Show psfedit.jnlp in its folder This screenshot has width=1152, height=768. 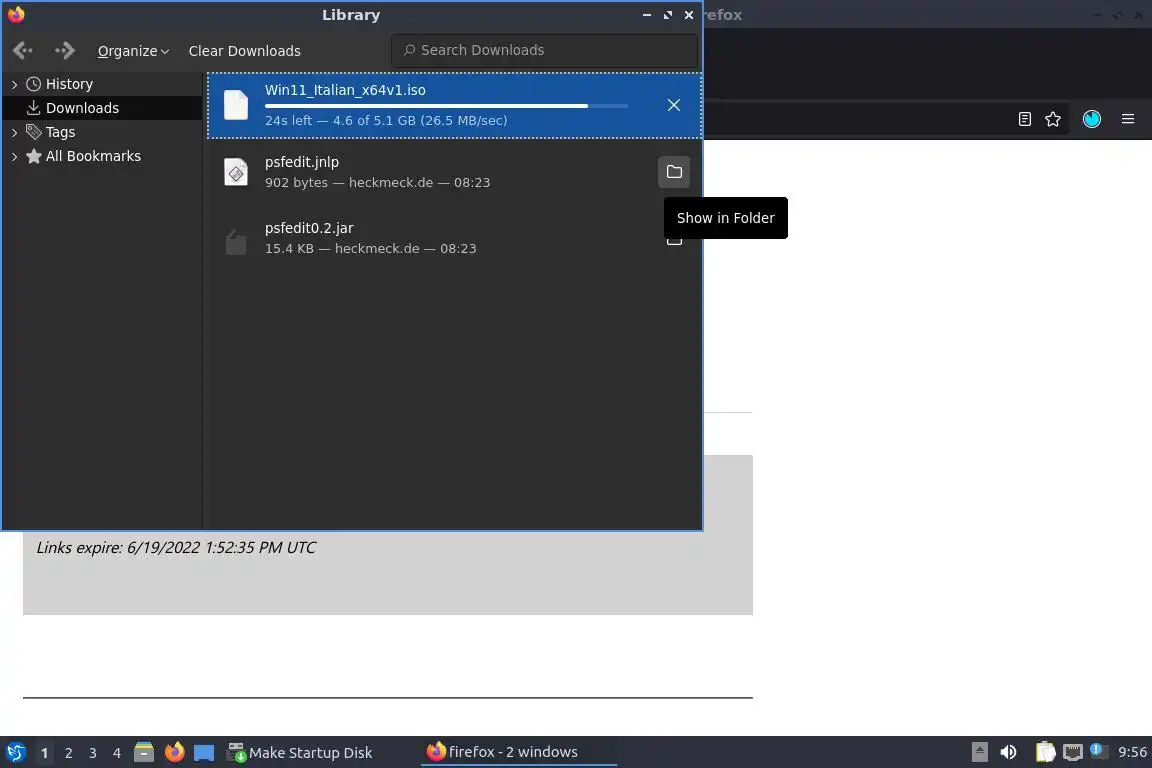tap(674, 172)
